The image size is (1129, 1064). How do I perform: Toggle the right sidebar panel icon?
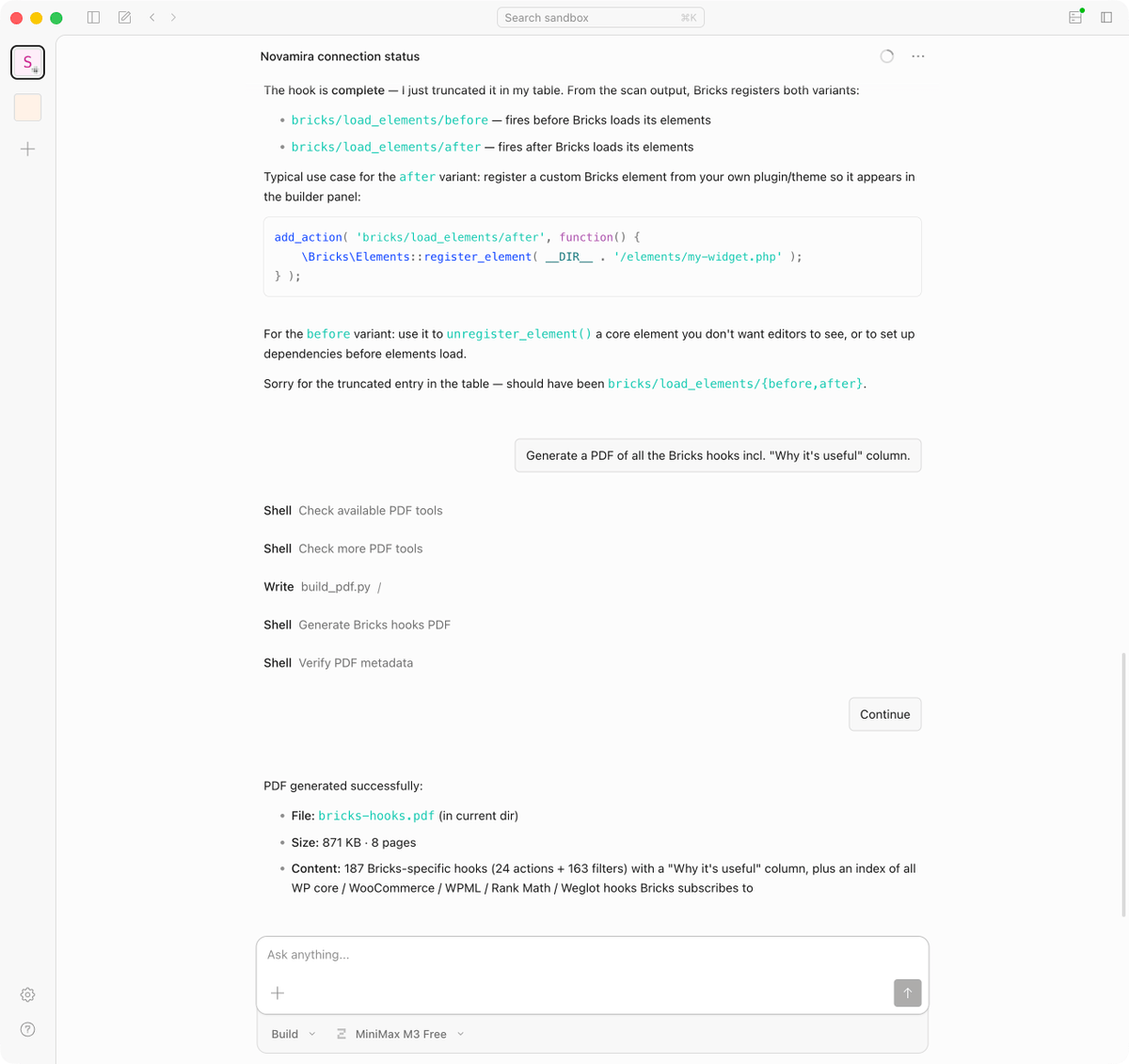(1106, 18)
